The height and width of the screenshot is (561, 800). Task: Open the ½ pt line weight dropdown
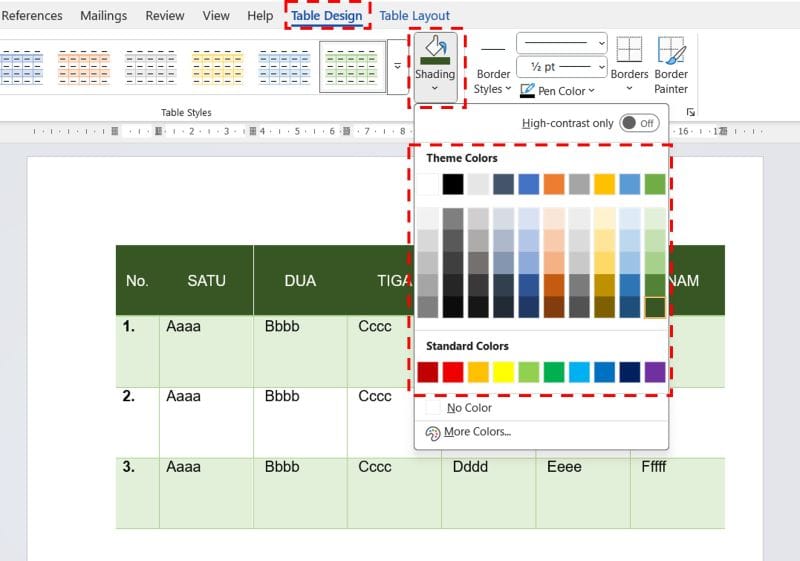tap(562, 67)
